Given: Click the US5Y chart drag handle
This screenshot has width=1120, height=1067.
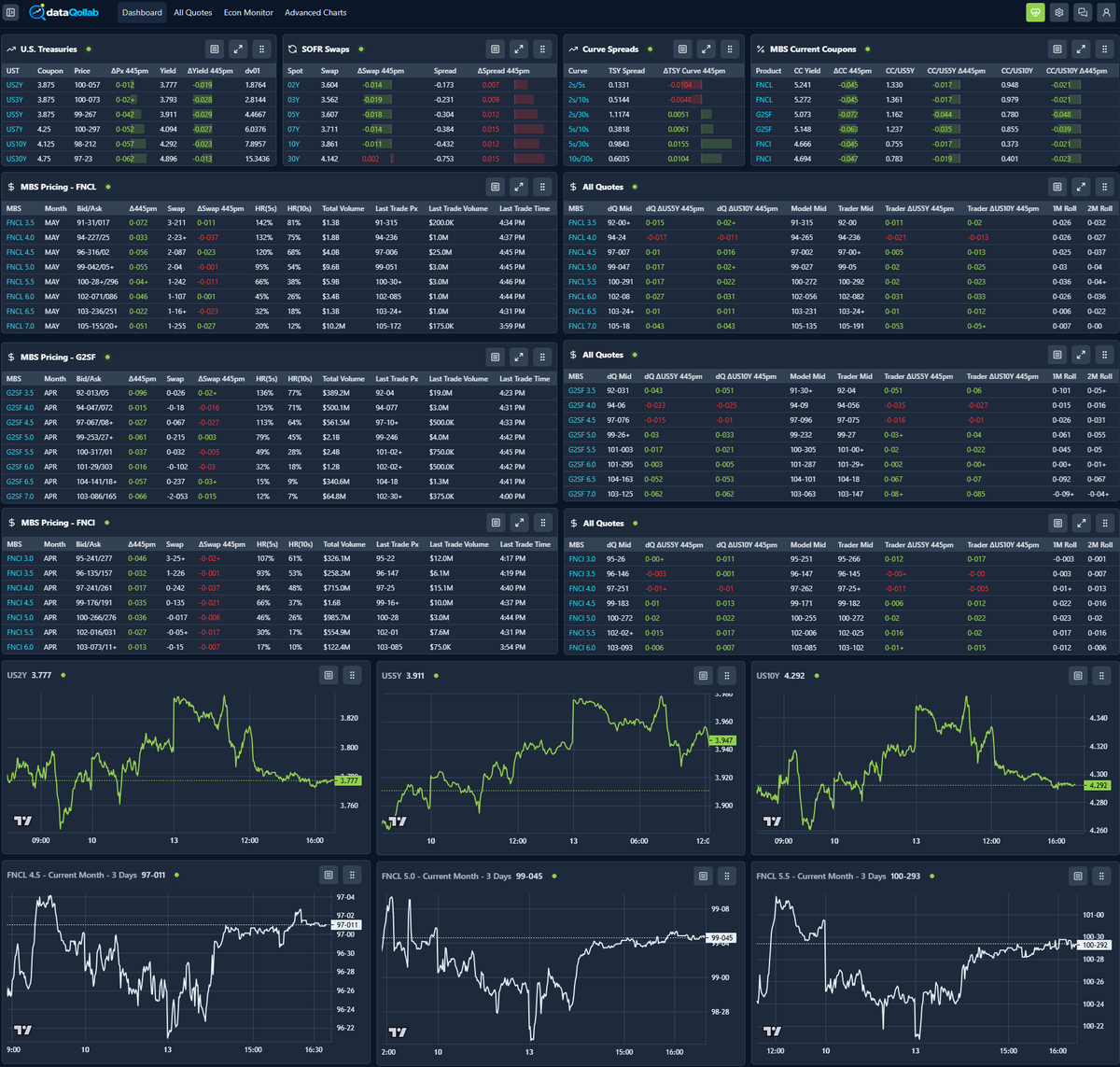Looking at the screenshot, I should click(727, 675).
